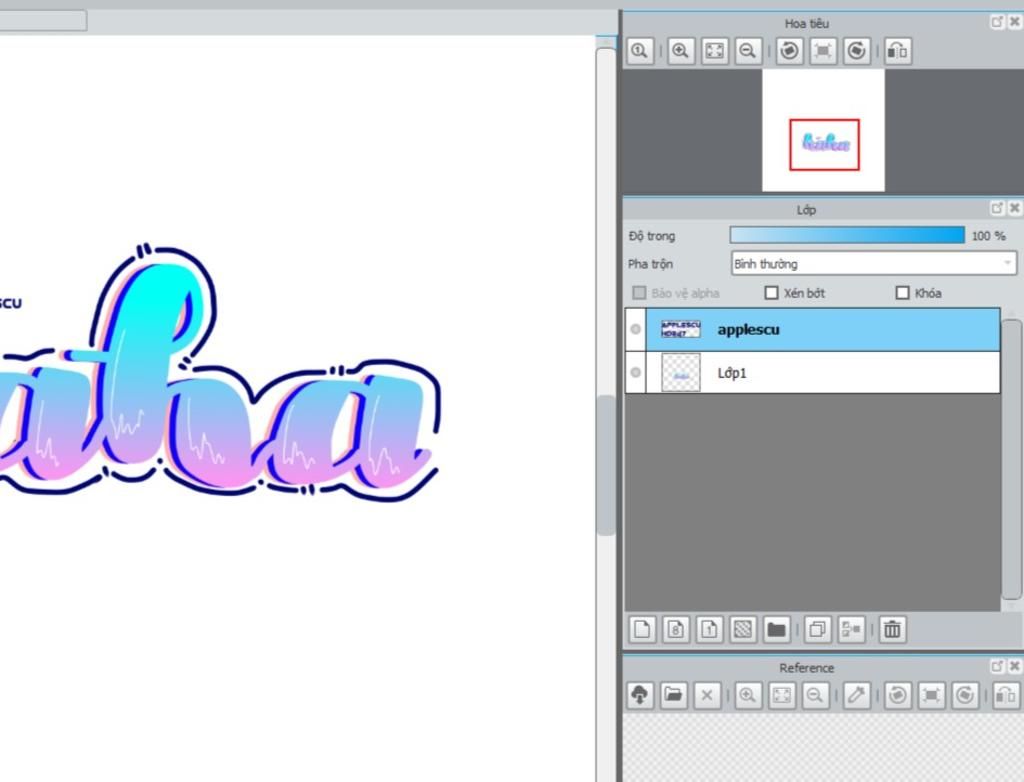The image size is (1024, 782).
Task: Select the Lớp1 layer row
Action: pos(812,372)
